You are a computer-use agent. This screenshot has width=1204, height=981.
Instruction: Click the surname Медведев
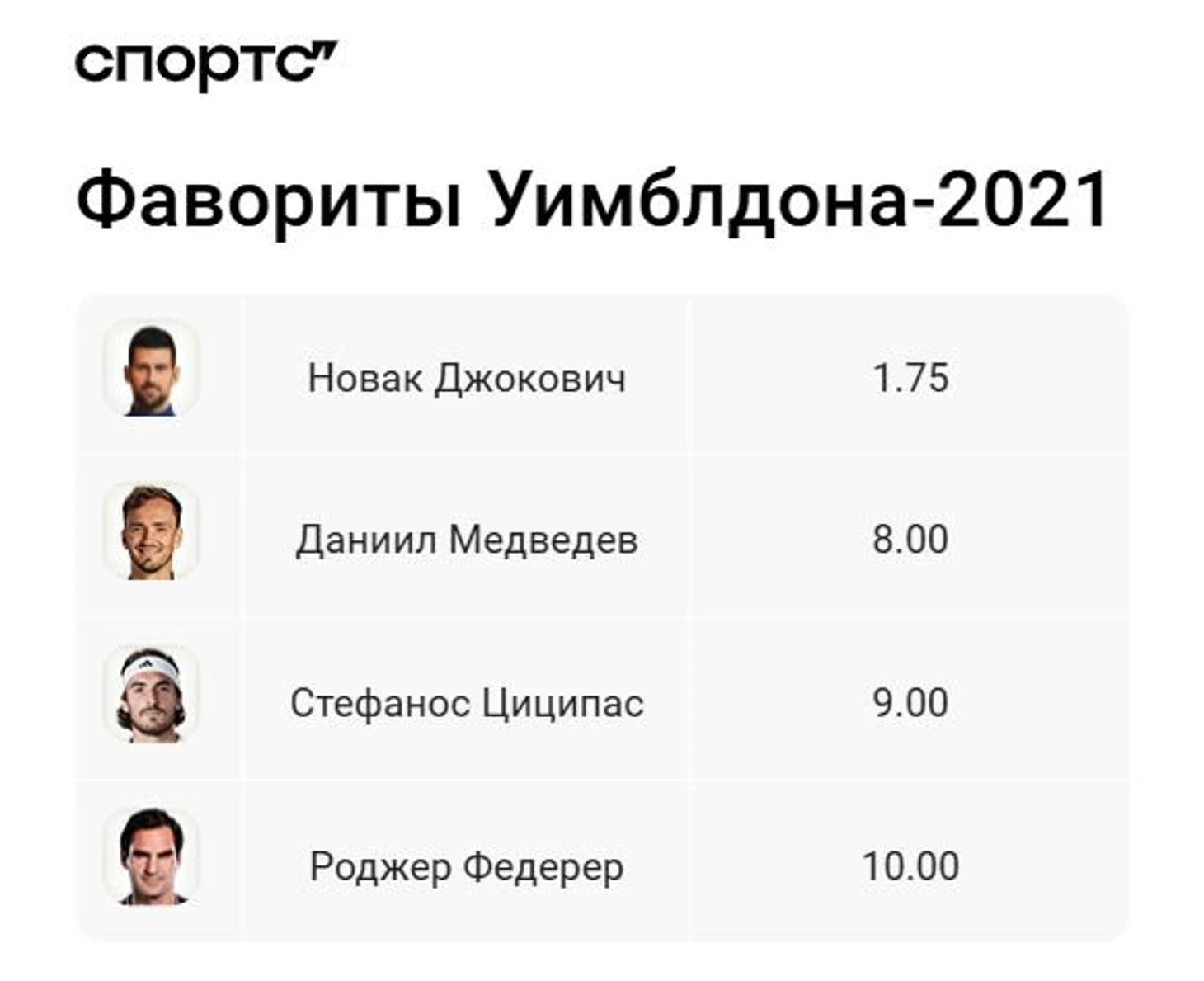click(x=543, y=540)
